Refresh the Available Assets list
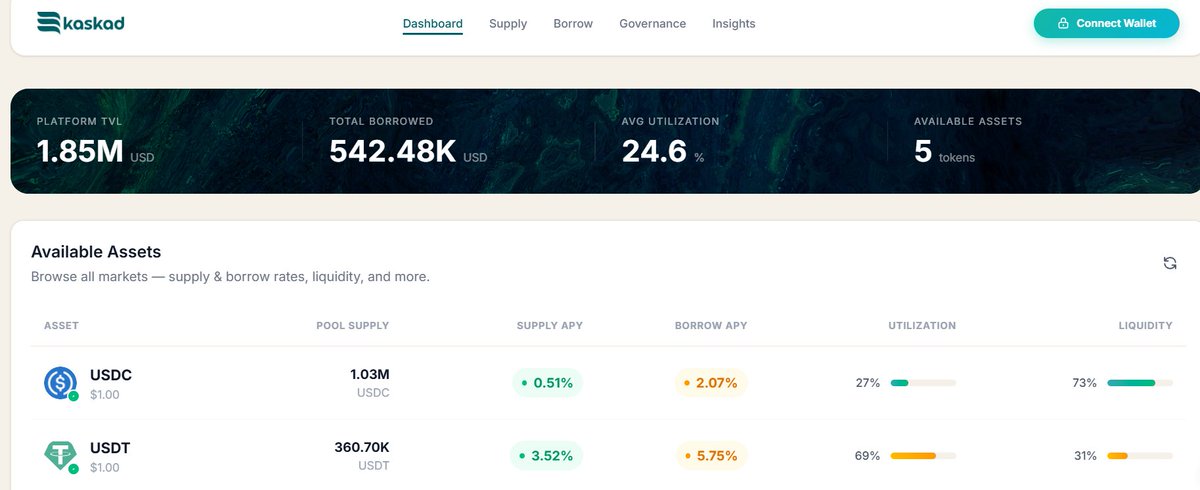1200x490 pixels. pos(1170,263)
